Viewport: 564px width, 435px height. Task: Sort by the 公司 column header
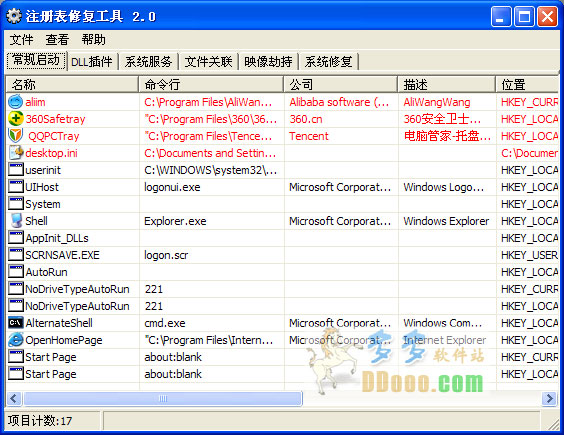click(x=341, y=85)
